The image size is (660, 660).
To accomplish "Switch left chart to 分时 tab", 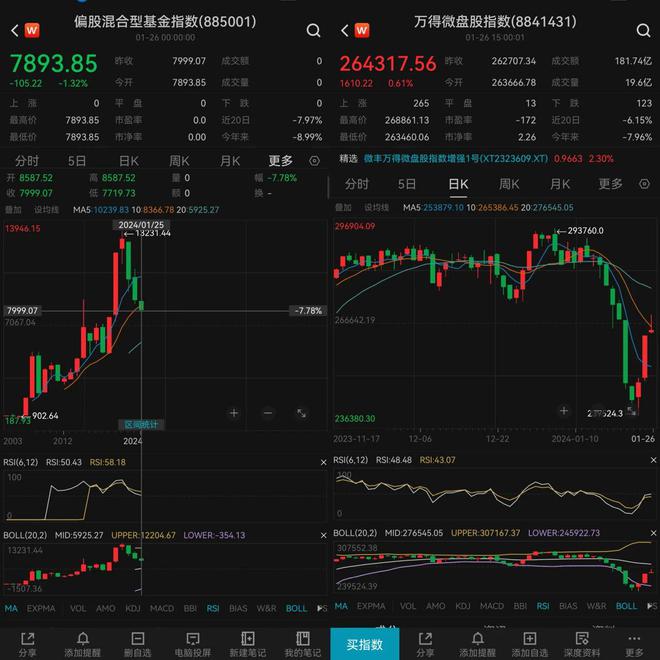I will tap(27, 161).
